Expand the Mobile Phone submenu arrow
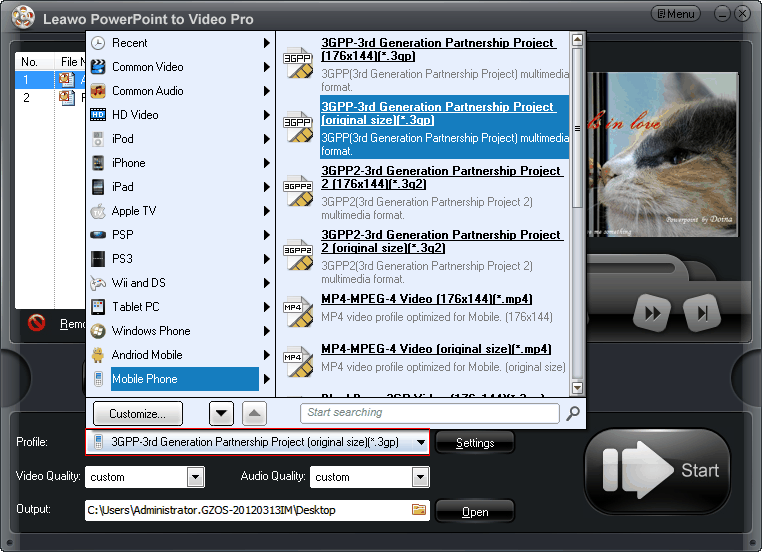The width and height of the screenshot is (762, 552). (x=266, y=379)
